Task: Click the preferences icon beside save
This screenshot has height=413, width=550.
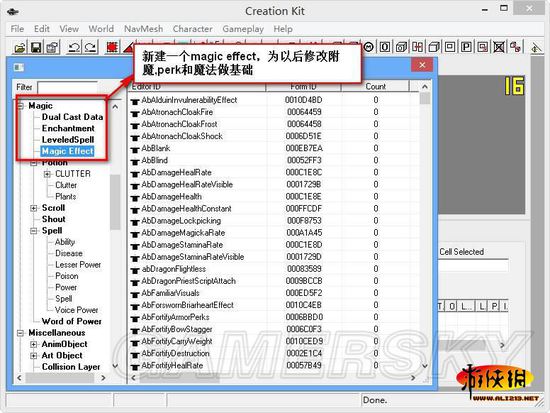Action: point(53,47)
